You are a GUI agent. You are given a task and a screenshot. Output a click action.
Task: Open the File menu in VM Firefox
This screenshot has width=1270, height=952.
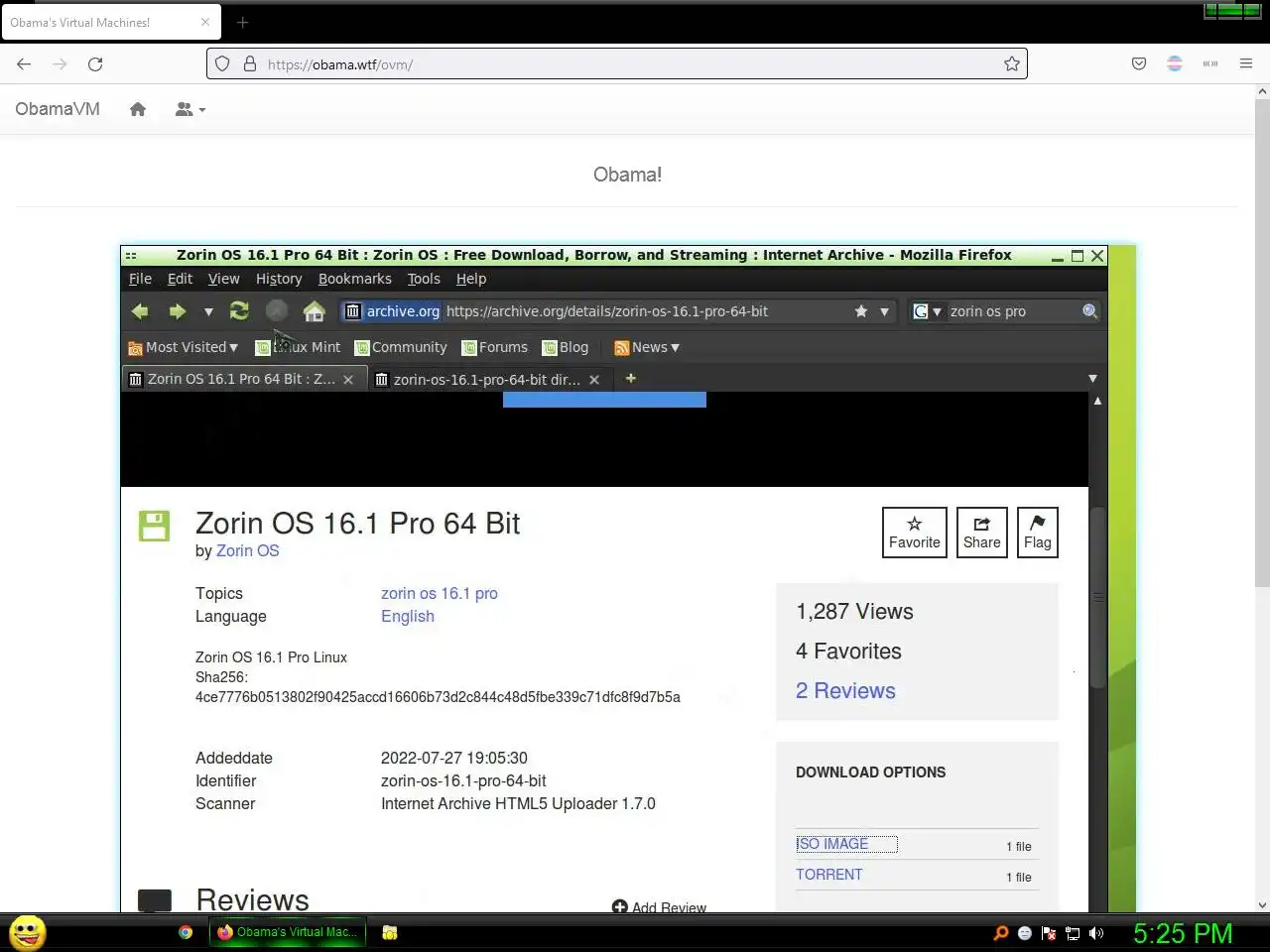click(x=140, y=279)
